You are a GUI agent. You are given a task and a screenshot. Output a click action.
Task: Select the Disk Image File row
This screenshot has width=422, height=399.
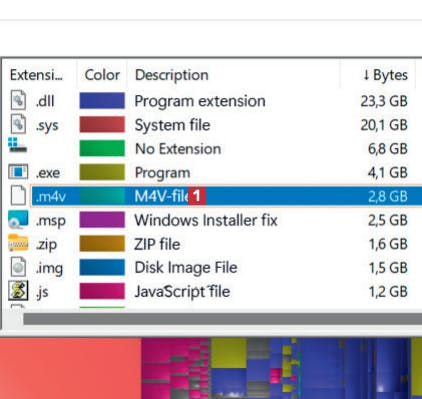point(213,268)
